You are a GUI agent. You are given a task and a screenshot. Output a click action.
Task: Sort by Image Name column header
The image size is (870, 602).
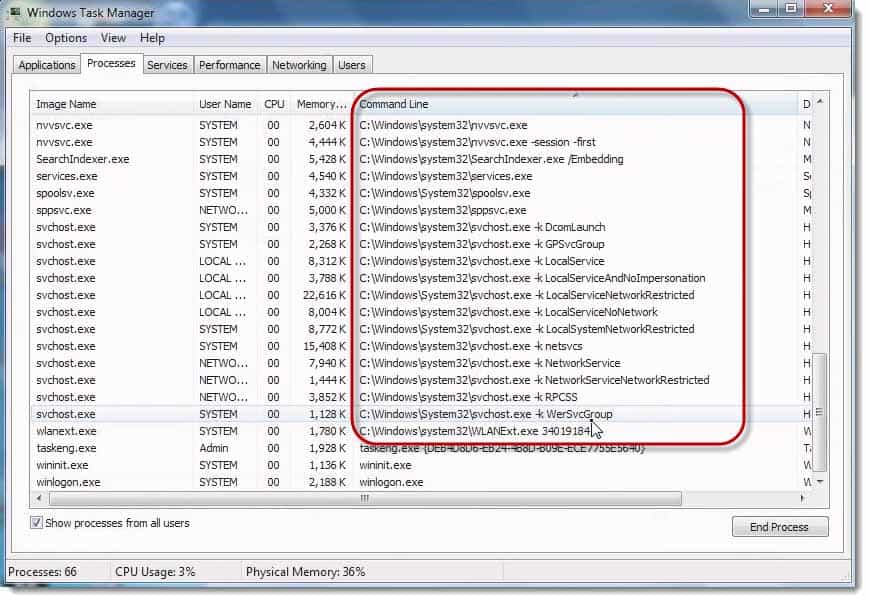click(113, 104)
